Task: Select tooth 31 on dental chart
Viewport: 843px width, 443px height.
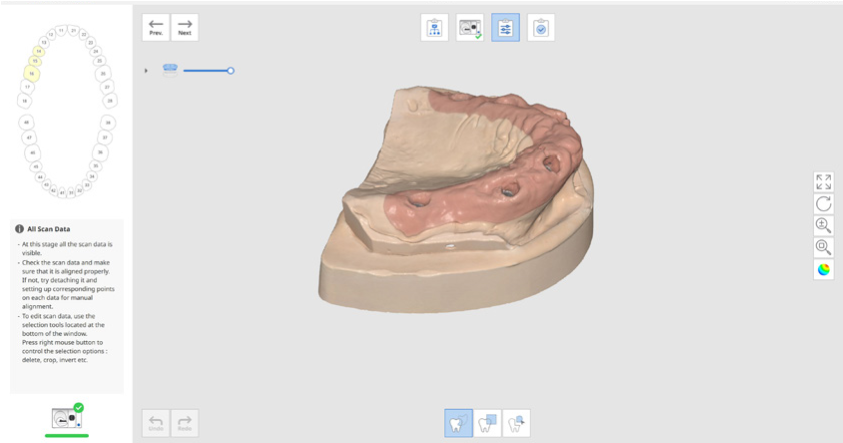Action: tap(71, 192)
